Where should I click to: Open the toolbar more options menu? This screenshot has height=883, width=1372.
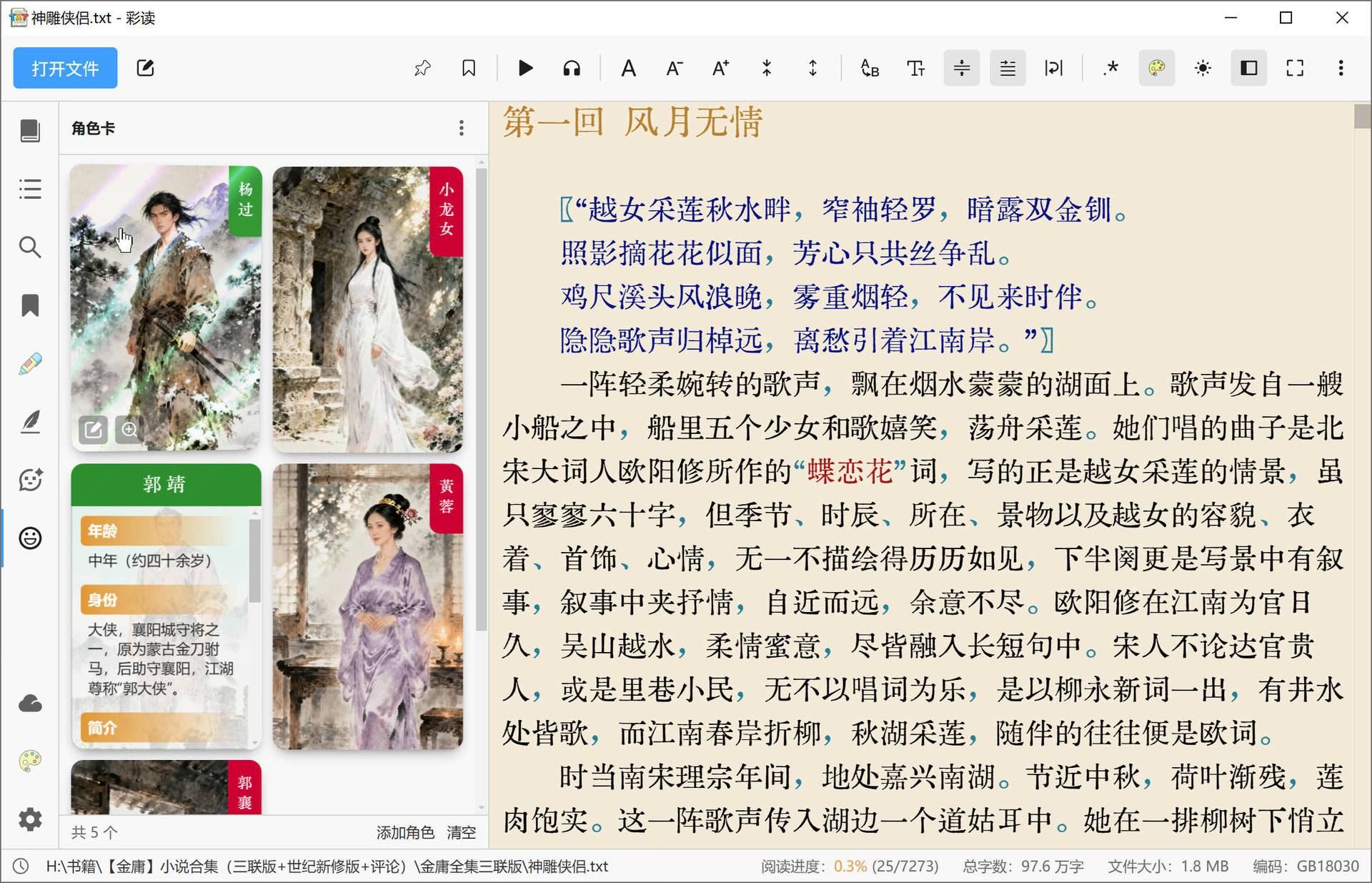click(1341, 68)
